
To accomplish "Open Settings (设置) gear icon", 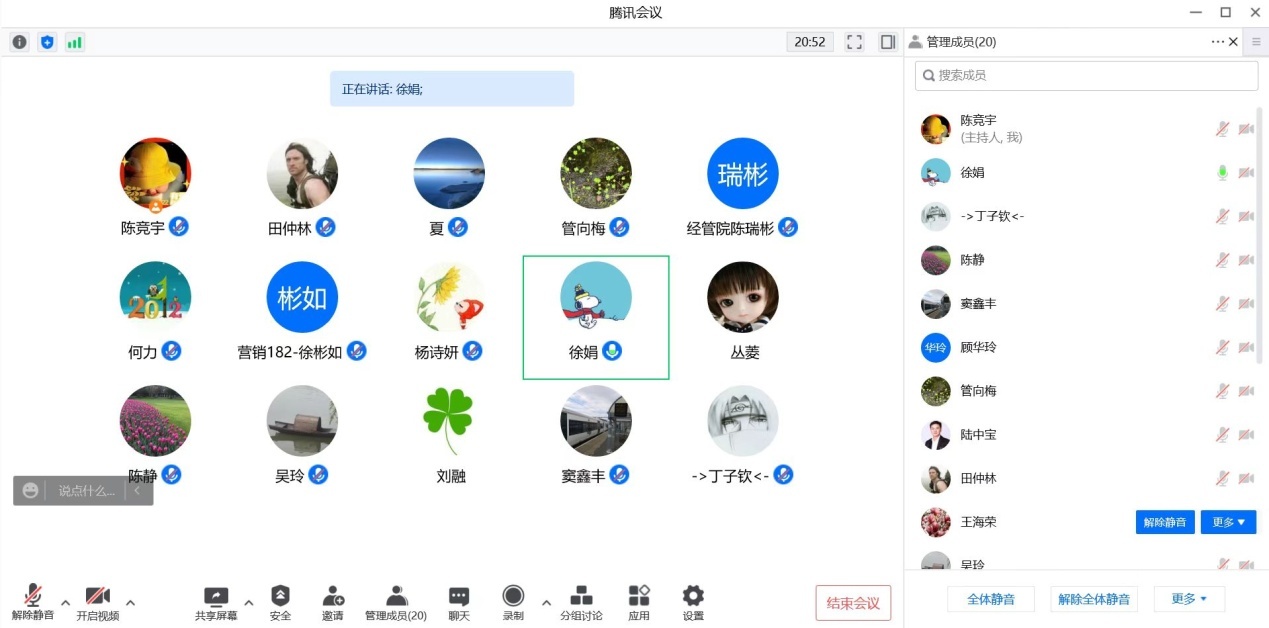I will (x=693, y=603).
